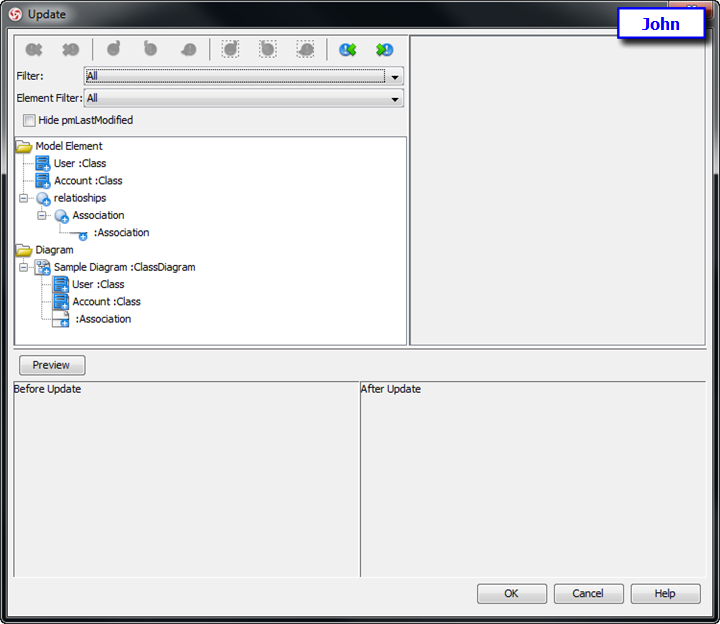The width and height of the screenshot is (720, 624).
Task: Click the Sample Diagram class diagram icon
Action: pos(43,267)
